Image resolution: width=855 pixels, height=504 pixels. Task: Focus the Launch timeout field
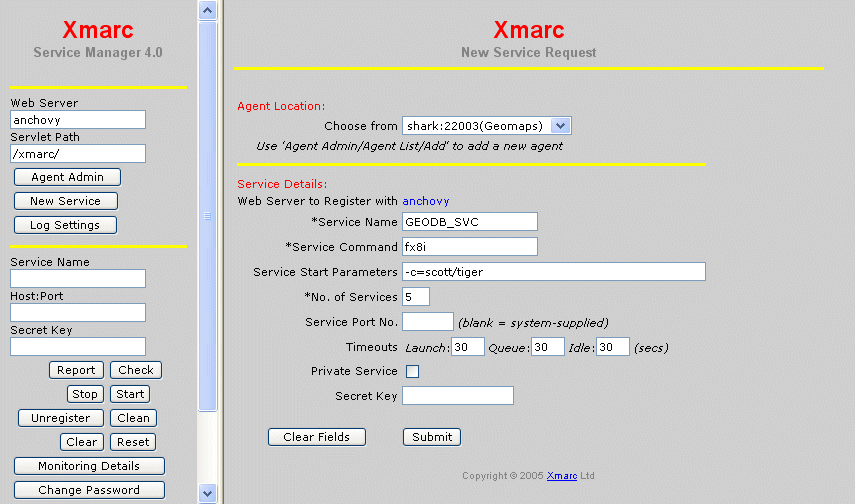[x=468, y=347]
